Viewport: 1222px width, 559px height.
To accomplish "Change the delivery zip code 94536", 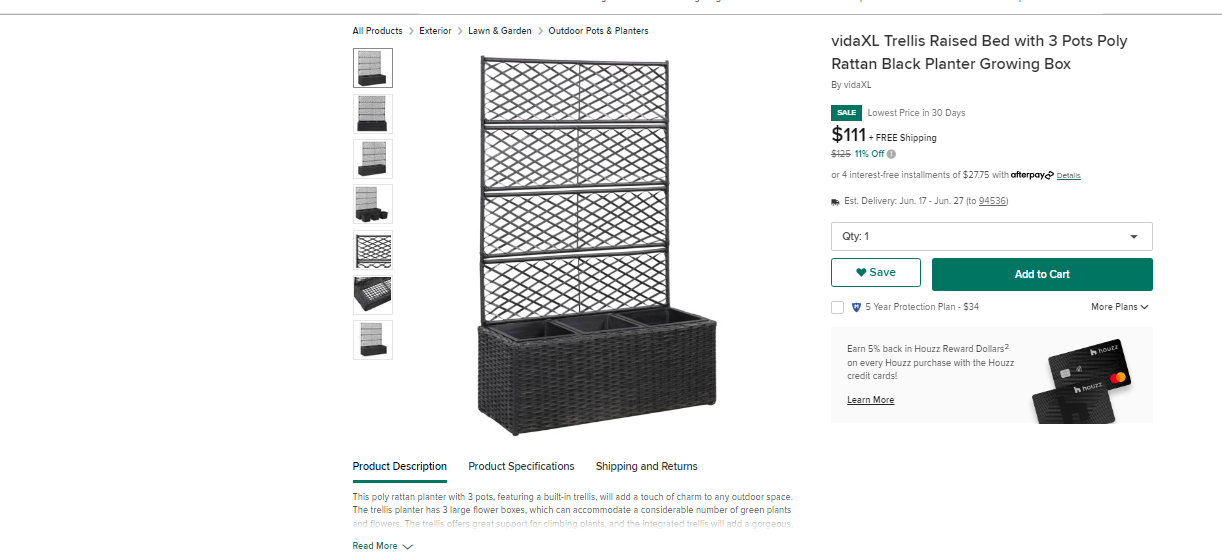I will [992, 201].
